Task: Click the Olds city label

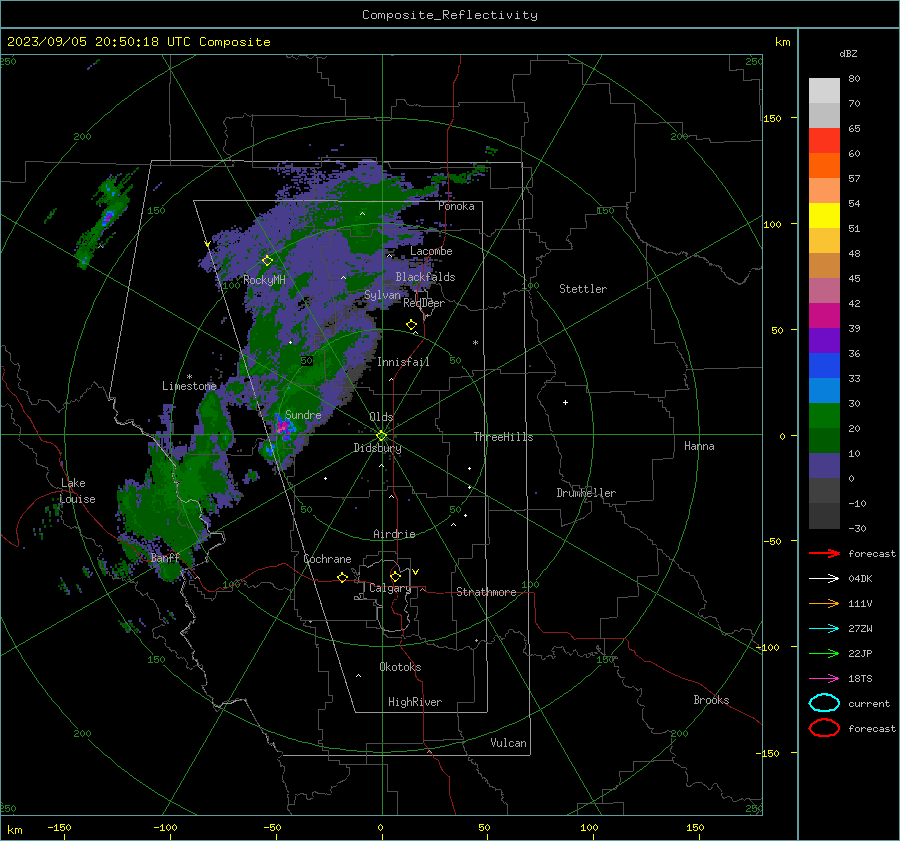Action: (381, 417)
